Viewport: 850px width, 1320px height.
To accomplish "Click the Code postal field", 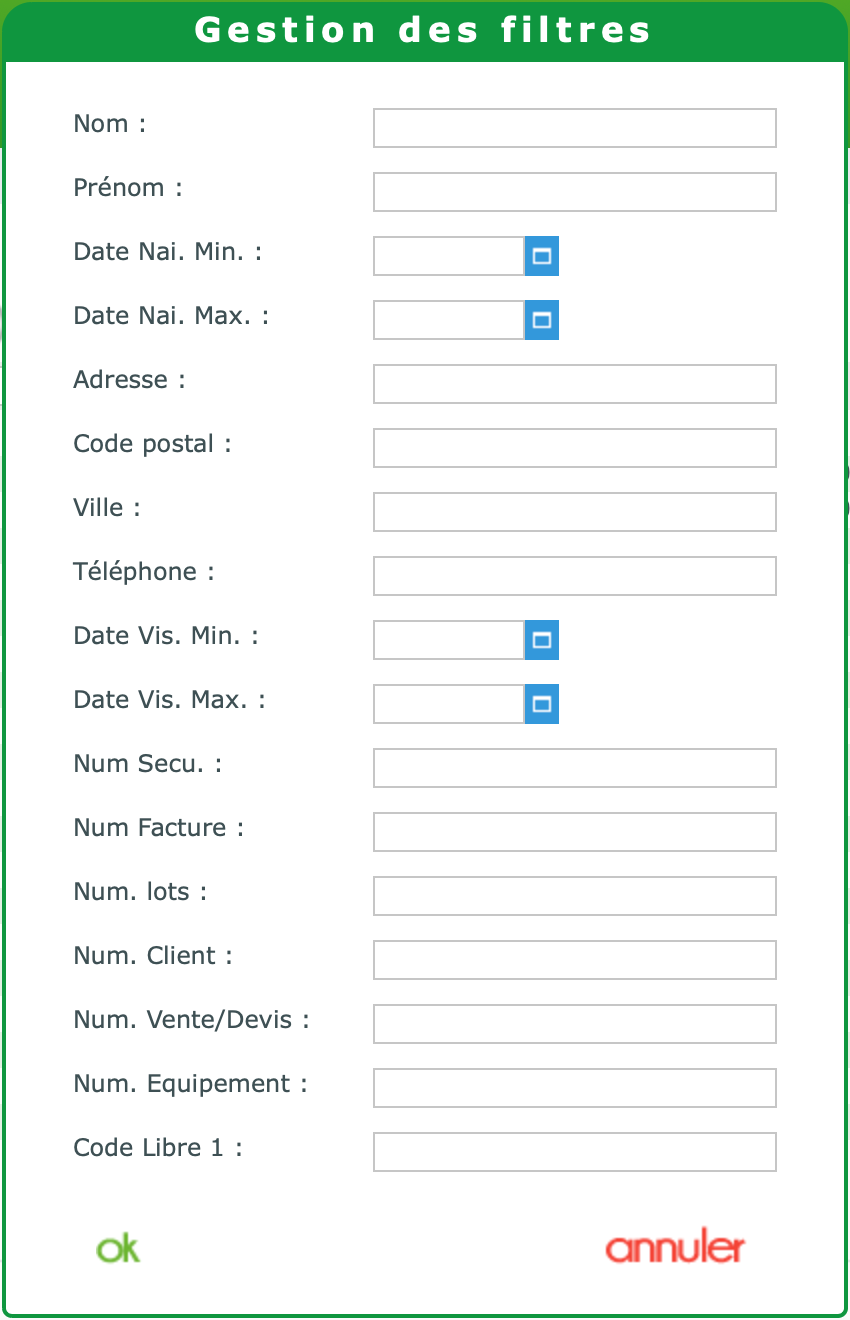I will [574, 448].
